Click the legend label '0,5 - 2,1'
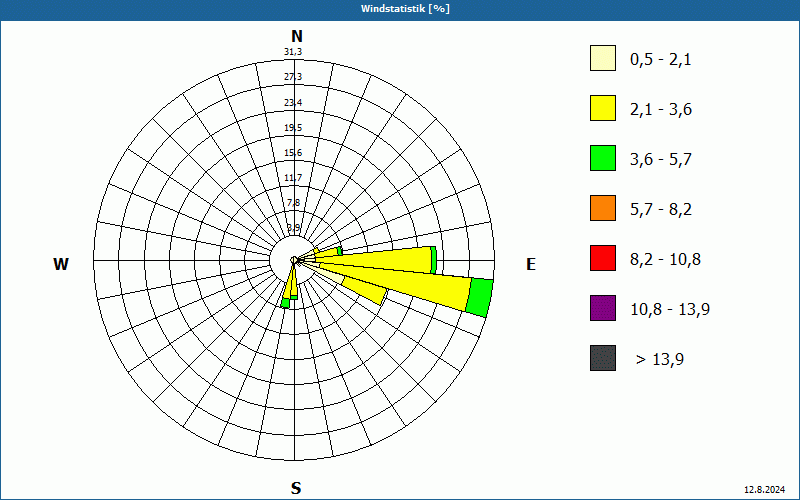The image size is (800, 500). (x=661, y=60)
